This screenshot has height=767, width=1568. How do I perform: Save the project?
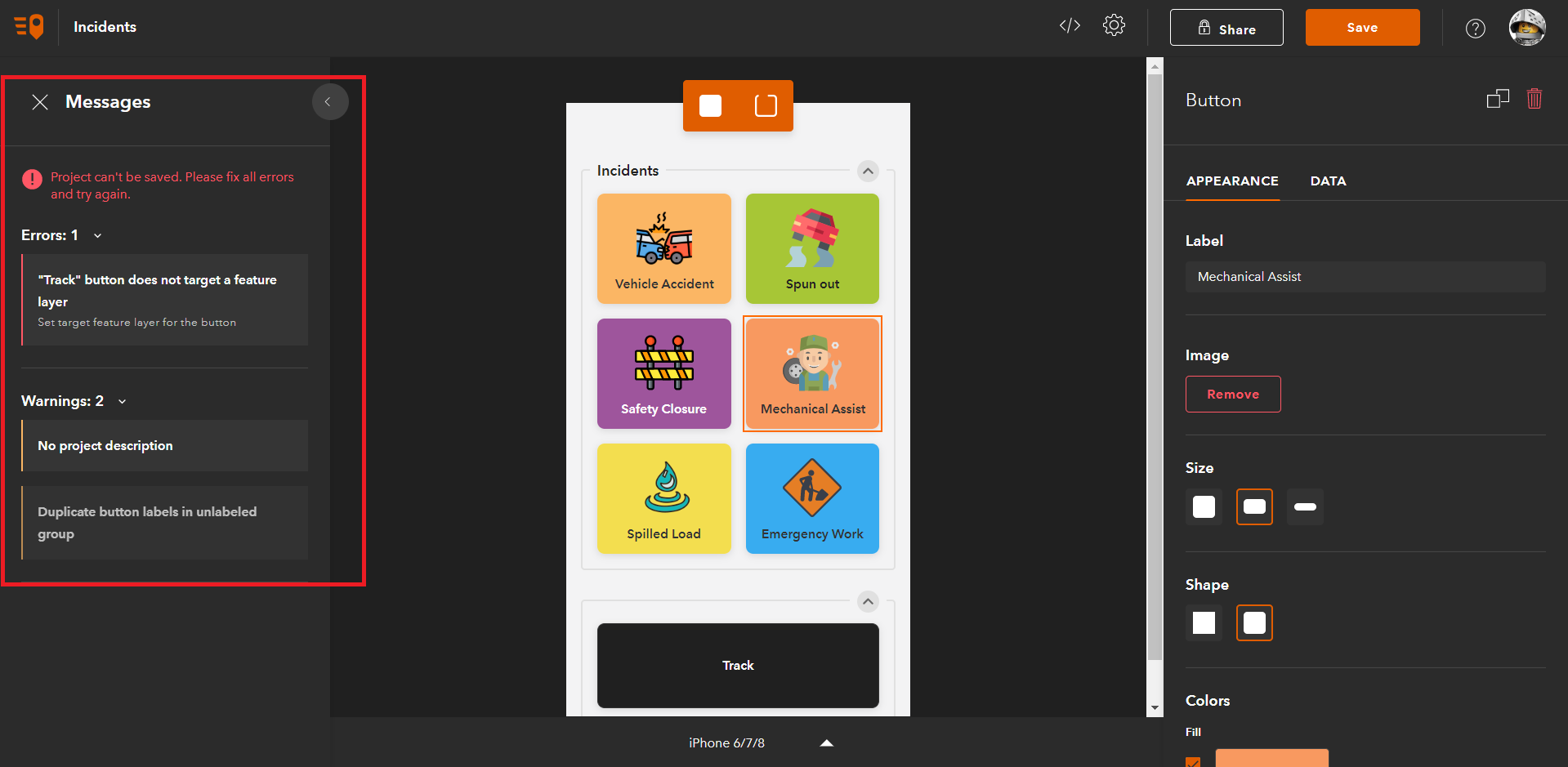[1361, 26]
